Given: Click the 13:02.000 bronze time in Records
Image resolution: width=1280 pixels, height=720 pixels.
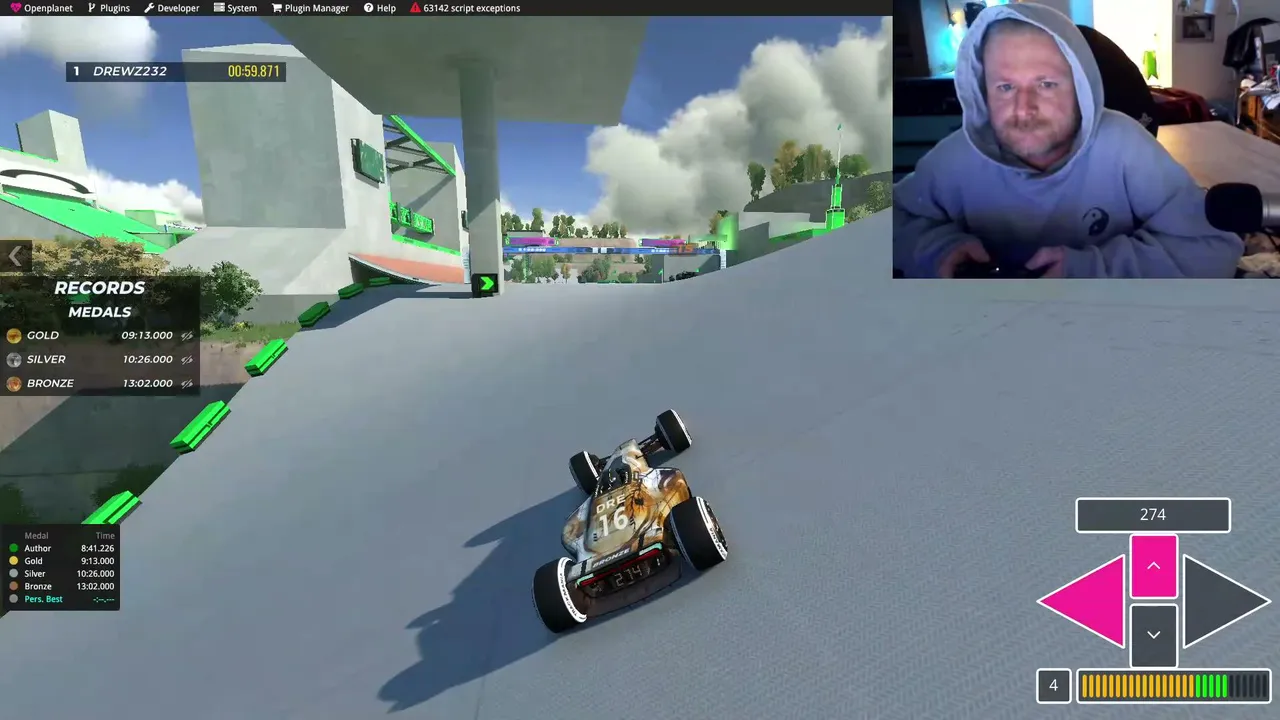Looking at the screenshot, I should tap(147, 384).
